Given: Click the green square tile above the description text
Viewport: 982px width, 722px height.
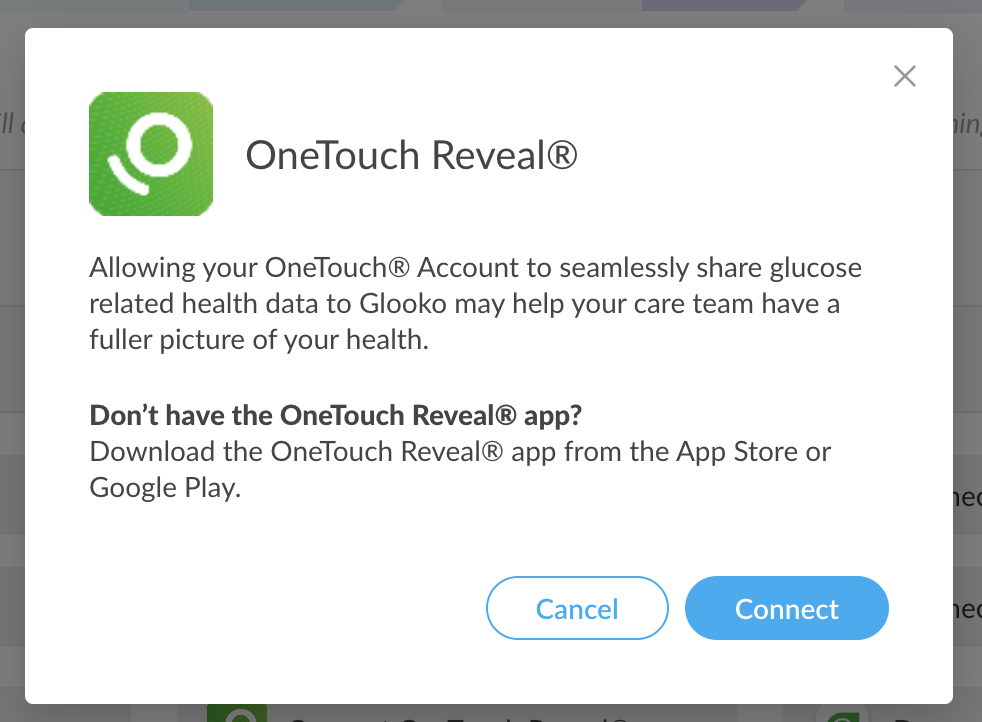Looking at the screenshot, I should click(151, 153).
